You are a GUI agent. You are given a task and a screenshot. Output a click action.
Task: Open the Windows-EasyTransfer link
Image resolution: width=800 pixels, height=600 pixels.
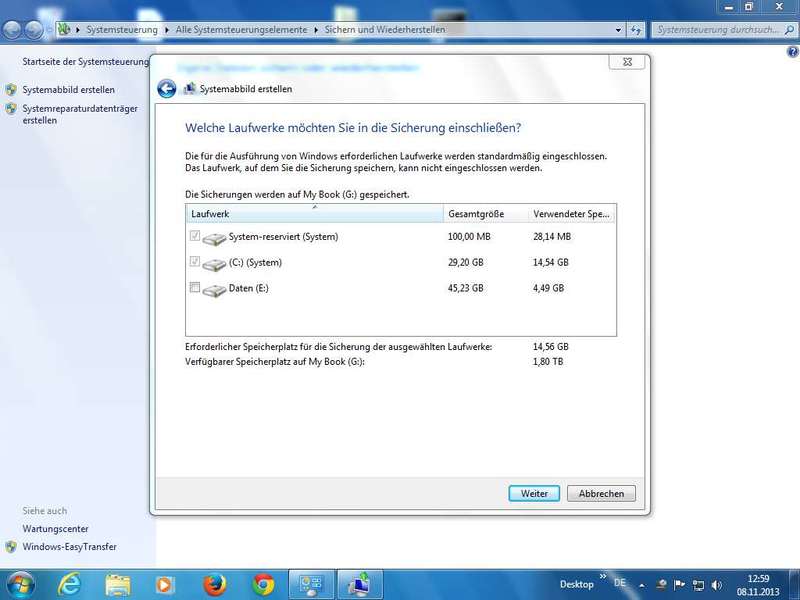tap(69, 547)
